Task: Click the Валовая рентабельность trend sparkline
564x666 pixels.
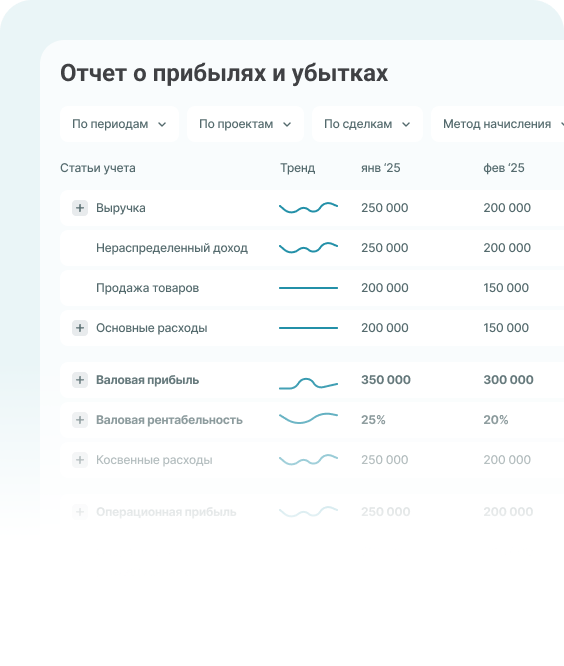Action: coord(308,418)
